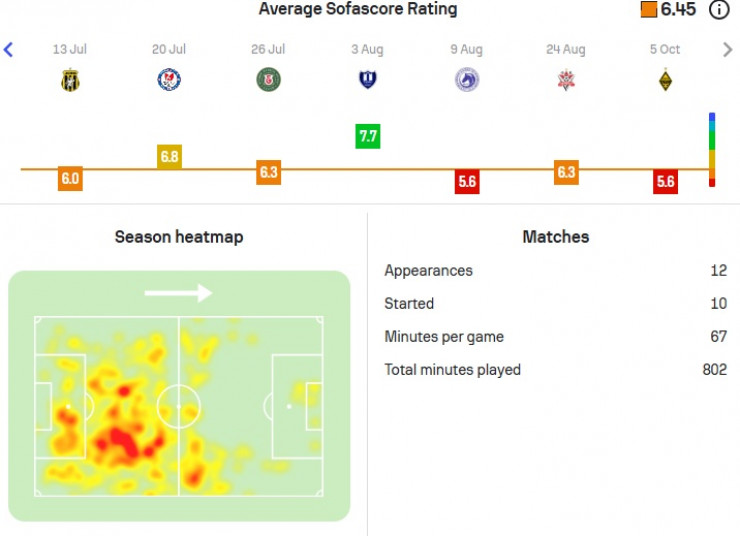Open the 6.3 rating for 26 Jul
Image resolution: width=740 pixels, height=536 pixels.
(x=268, y=172)
